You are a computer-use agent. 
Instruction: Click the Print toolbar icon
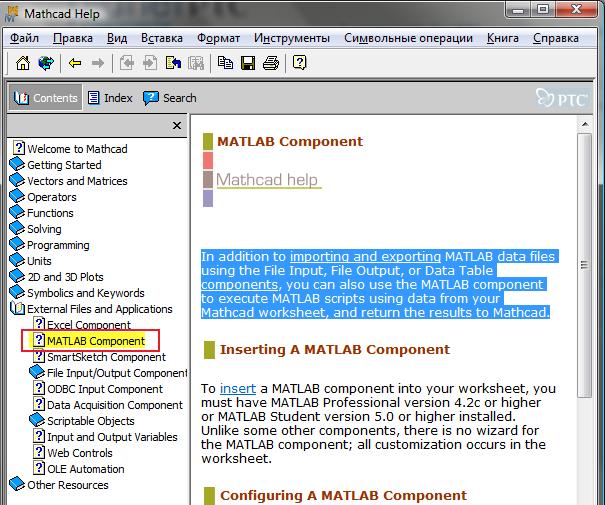[x=271, y=62]
